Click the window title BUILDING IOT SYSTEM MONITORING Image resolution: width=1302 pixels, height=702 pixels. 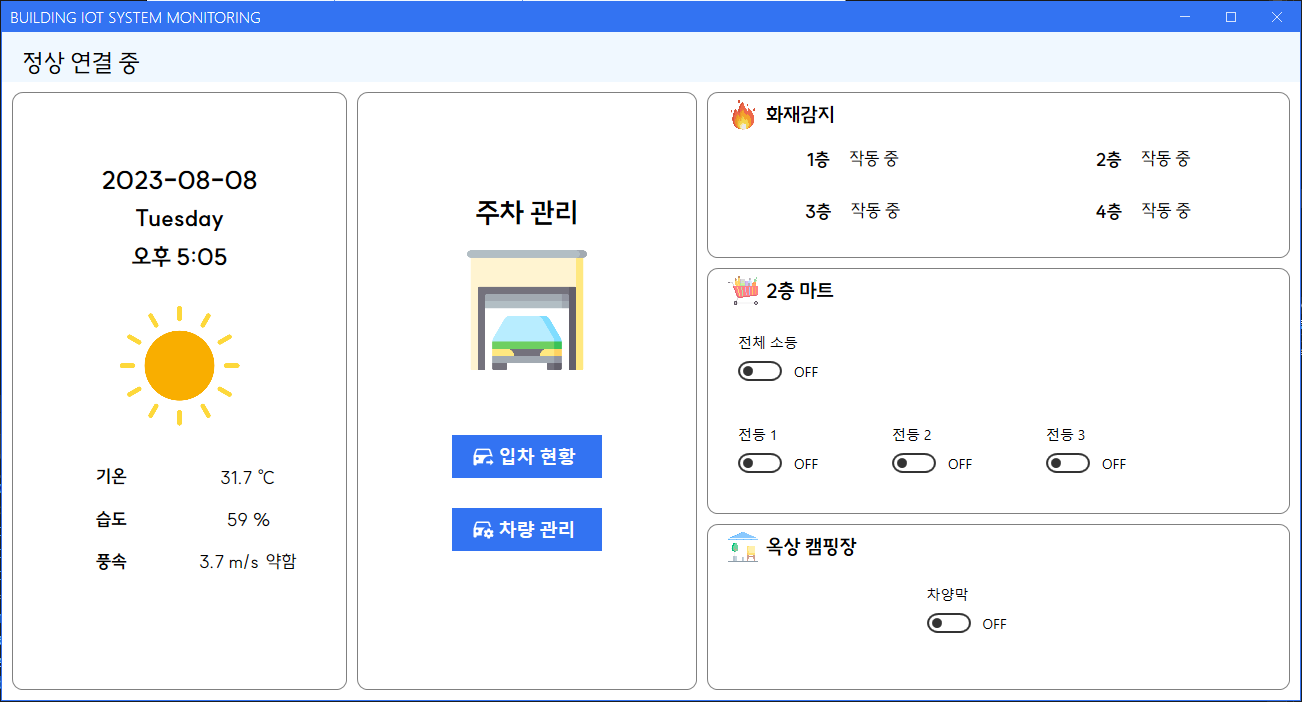[135, 17]
